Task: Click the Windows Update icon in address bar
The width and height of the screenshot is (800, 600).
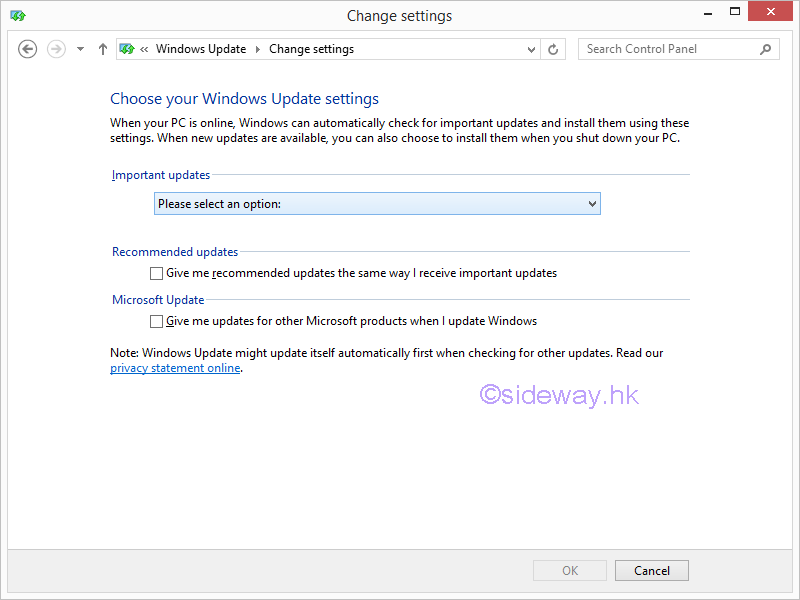Action: coord(128,49)
